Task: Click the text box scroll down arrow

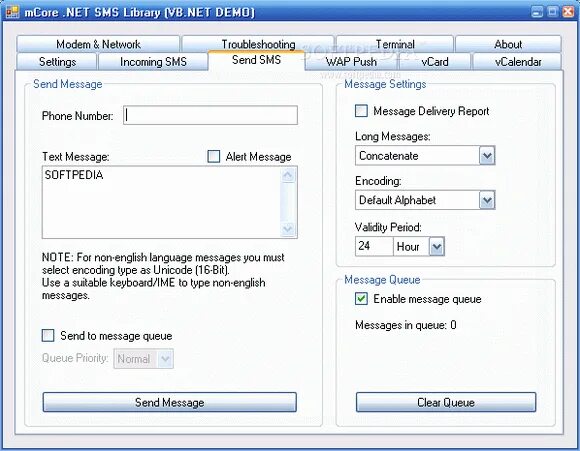Action: tap(288, 229)
